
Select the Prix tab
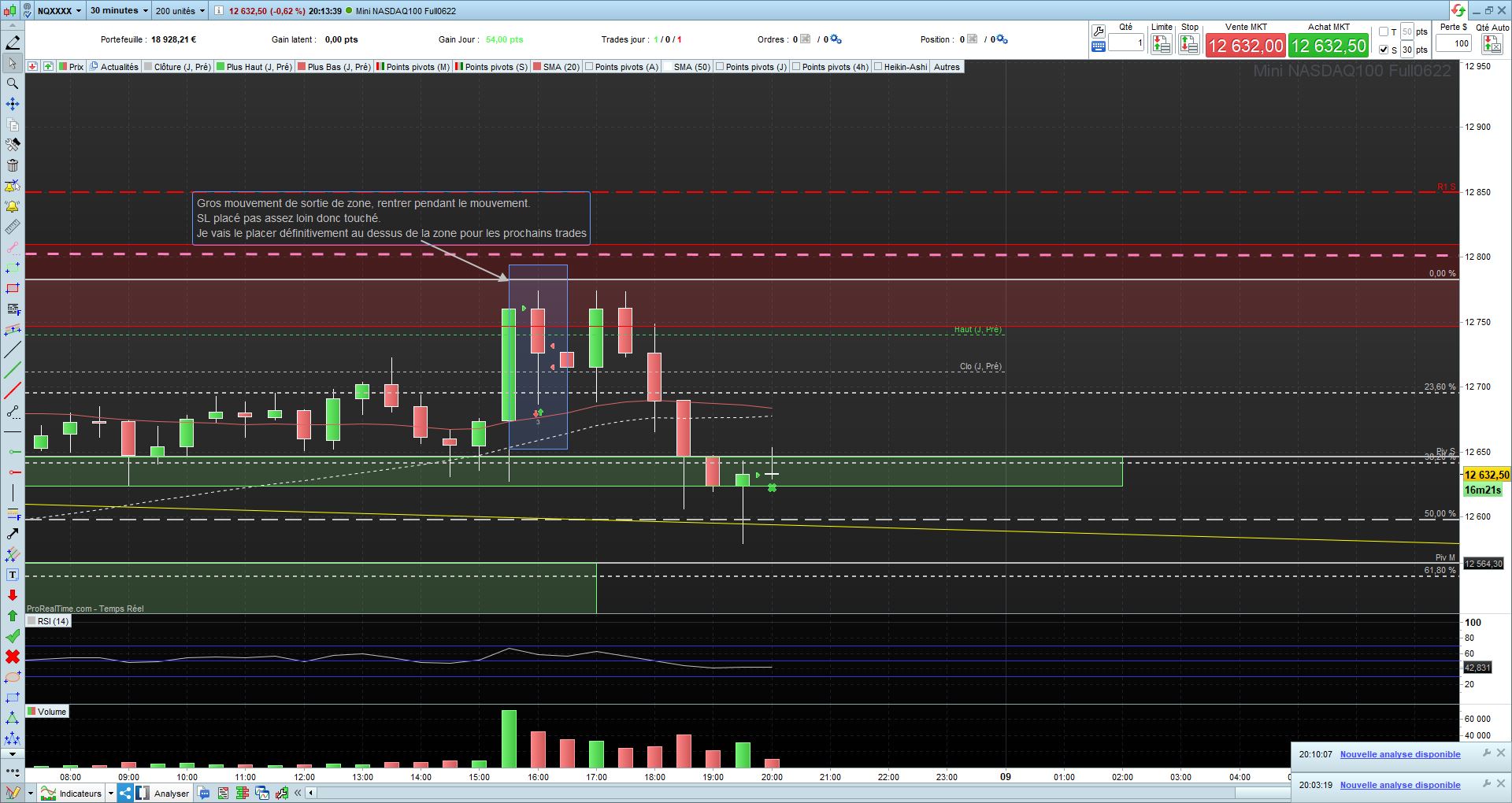coord(70,67)
